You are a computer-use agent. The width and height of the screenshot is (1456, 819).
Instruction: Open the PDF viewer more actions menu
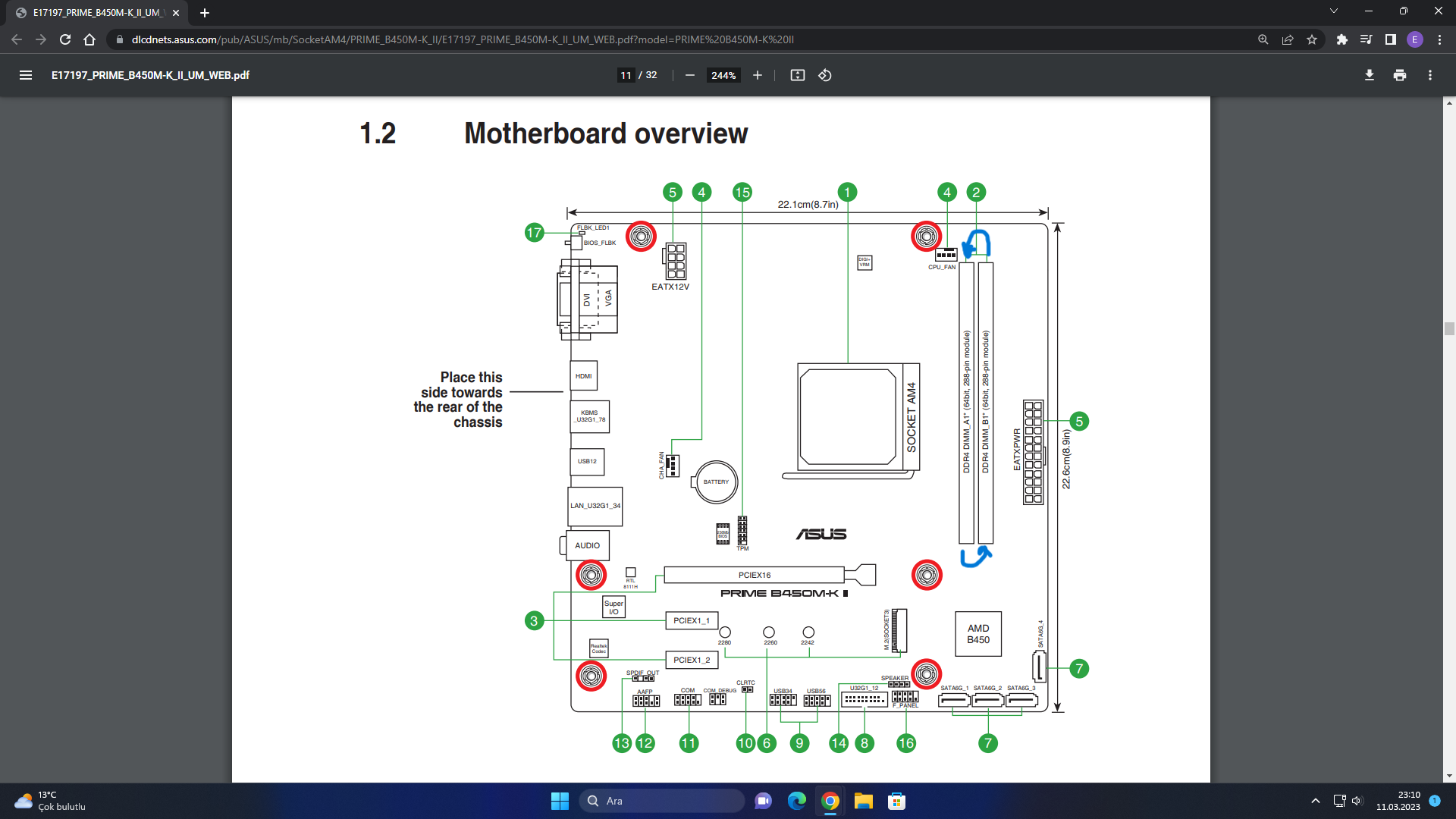click(x=1429, y=75)
